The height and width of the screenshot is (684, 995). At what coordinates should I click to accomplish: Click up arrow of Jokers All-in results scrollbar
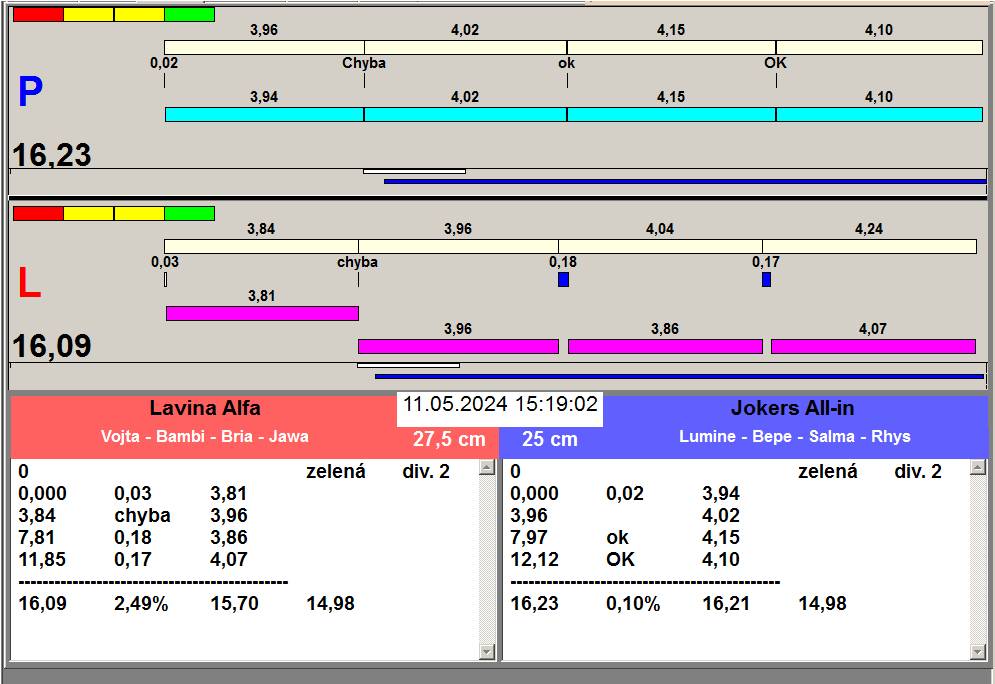[978, 468]
